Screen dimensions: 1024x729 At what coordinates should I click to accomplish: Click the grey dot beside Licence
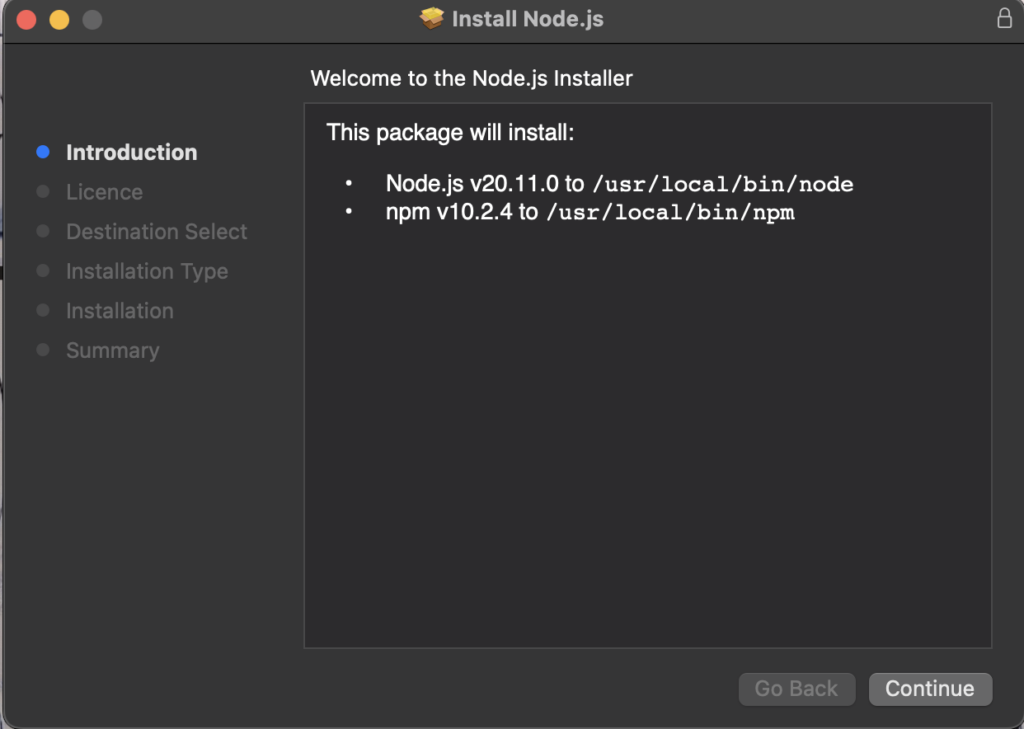[x=41, y=191]
